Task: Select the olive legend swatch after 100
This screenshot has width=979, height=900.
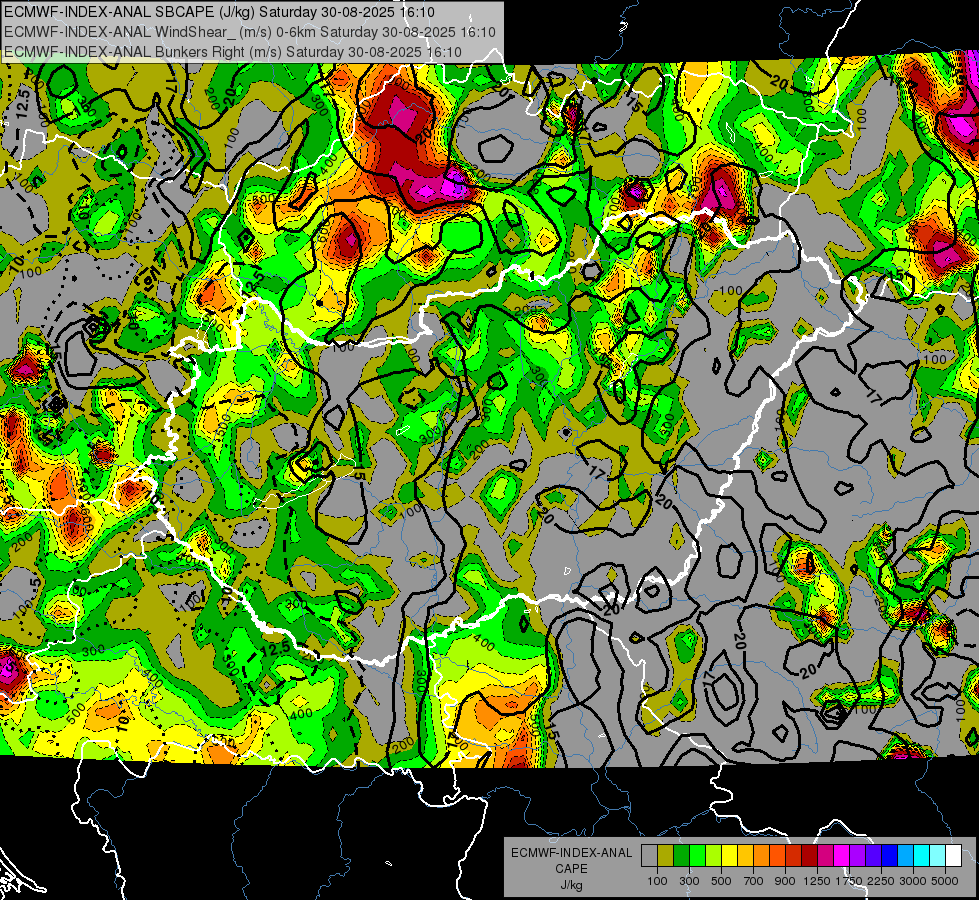Action: (x=666, y=855)
